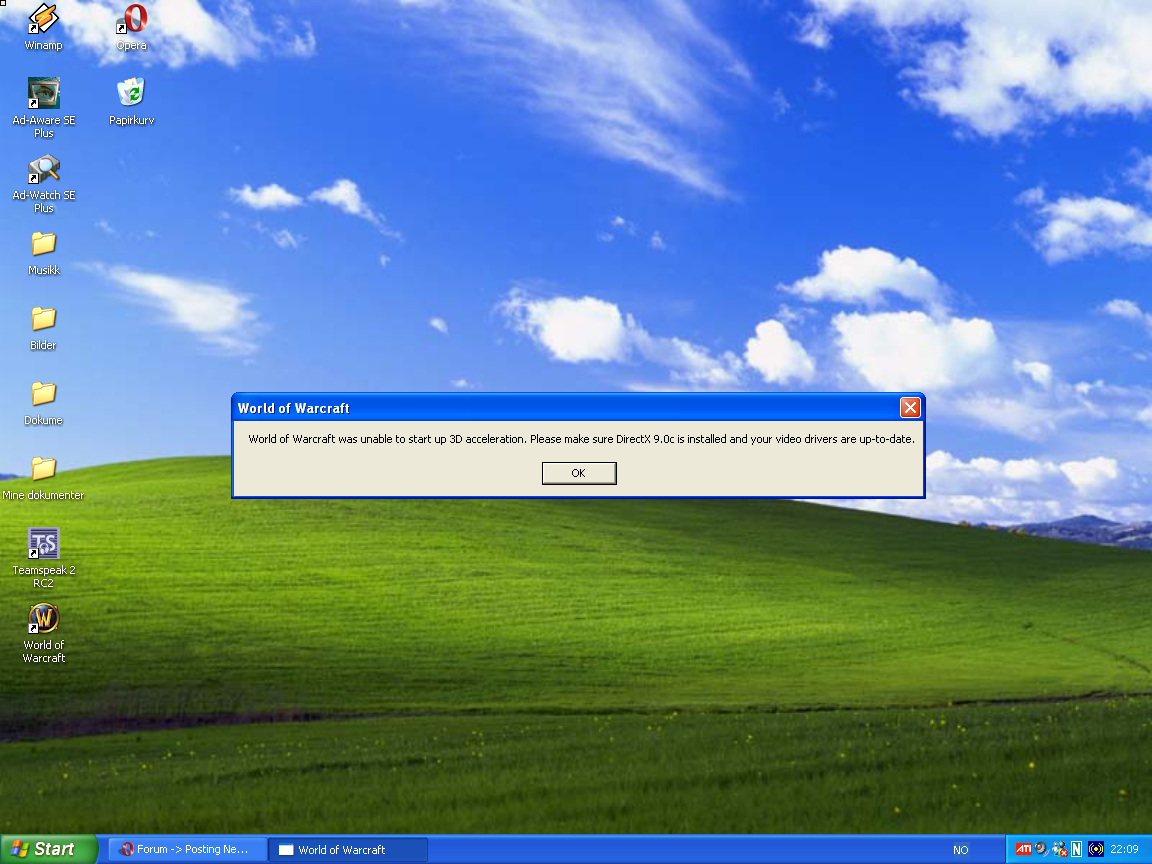
Task: Select the Musikk folder
Action: coord(43,253)
